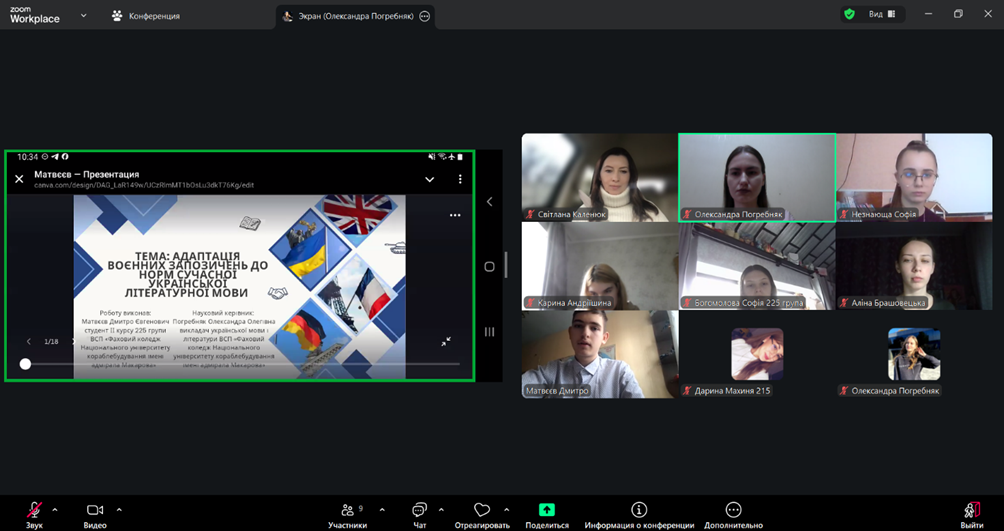This screenshot has height=531, width=1004.
Task: Click the Выйти leave meeting button
Action: click(x=971, y=510)
